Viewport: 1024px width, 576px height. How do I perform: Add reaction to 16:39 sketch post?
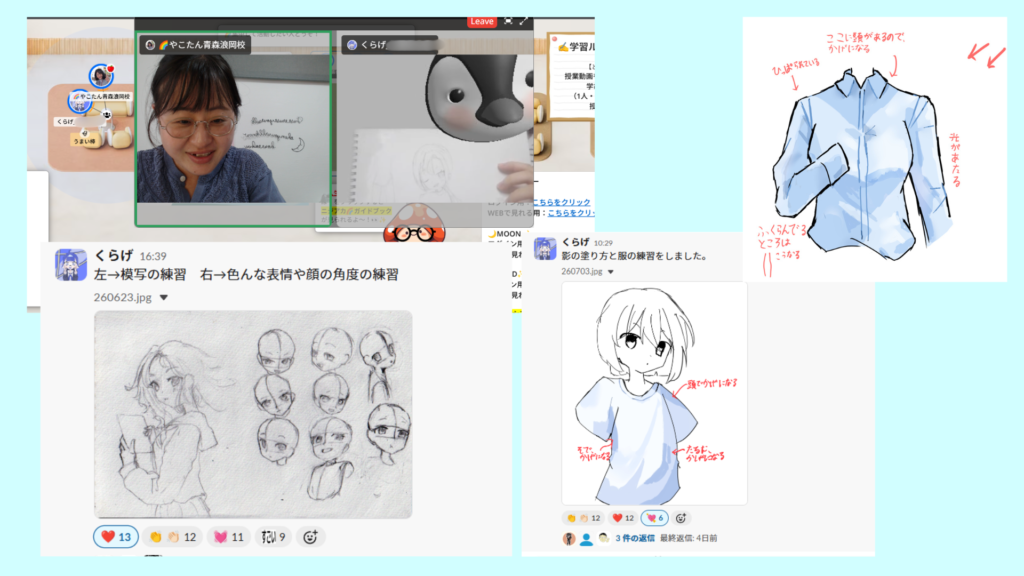[x=310, y=537]
